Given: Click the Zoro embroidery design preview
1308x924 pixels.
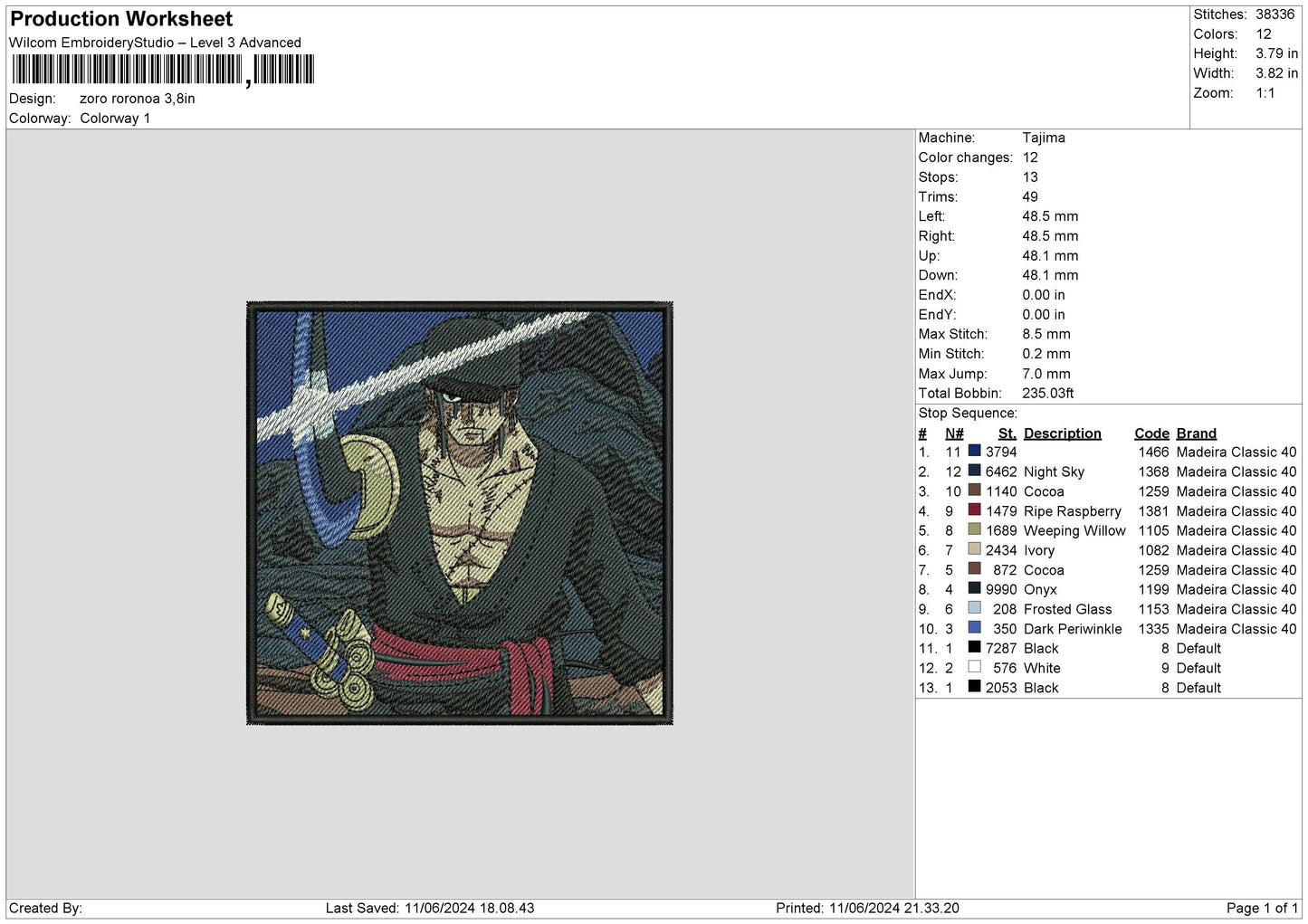Looking at the screenshot, I should (460, 513).
